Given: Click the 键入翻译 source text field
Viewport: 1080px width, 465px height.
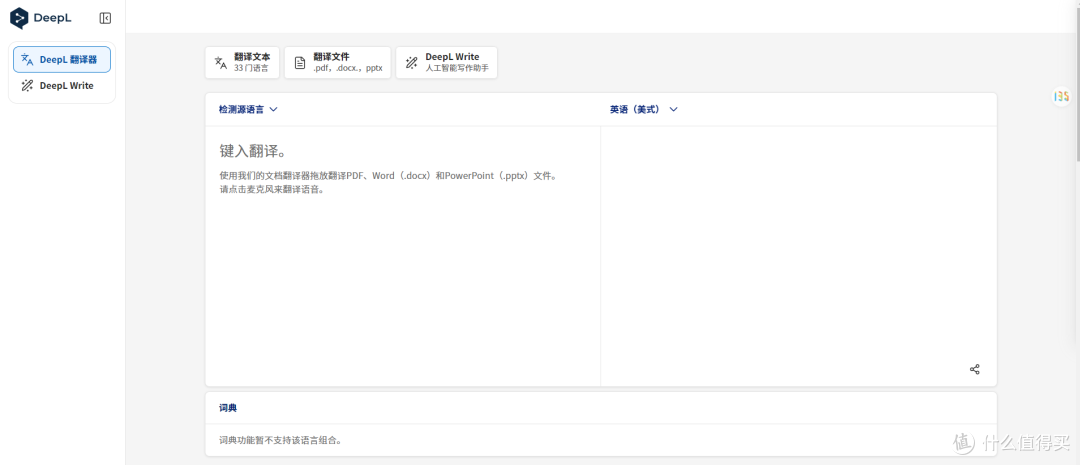Looking at the screenshot, I should pos(403,256).
